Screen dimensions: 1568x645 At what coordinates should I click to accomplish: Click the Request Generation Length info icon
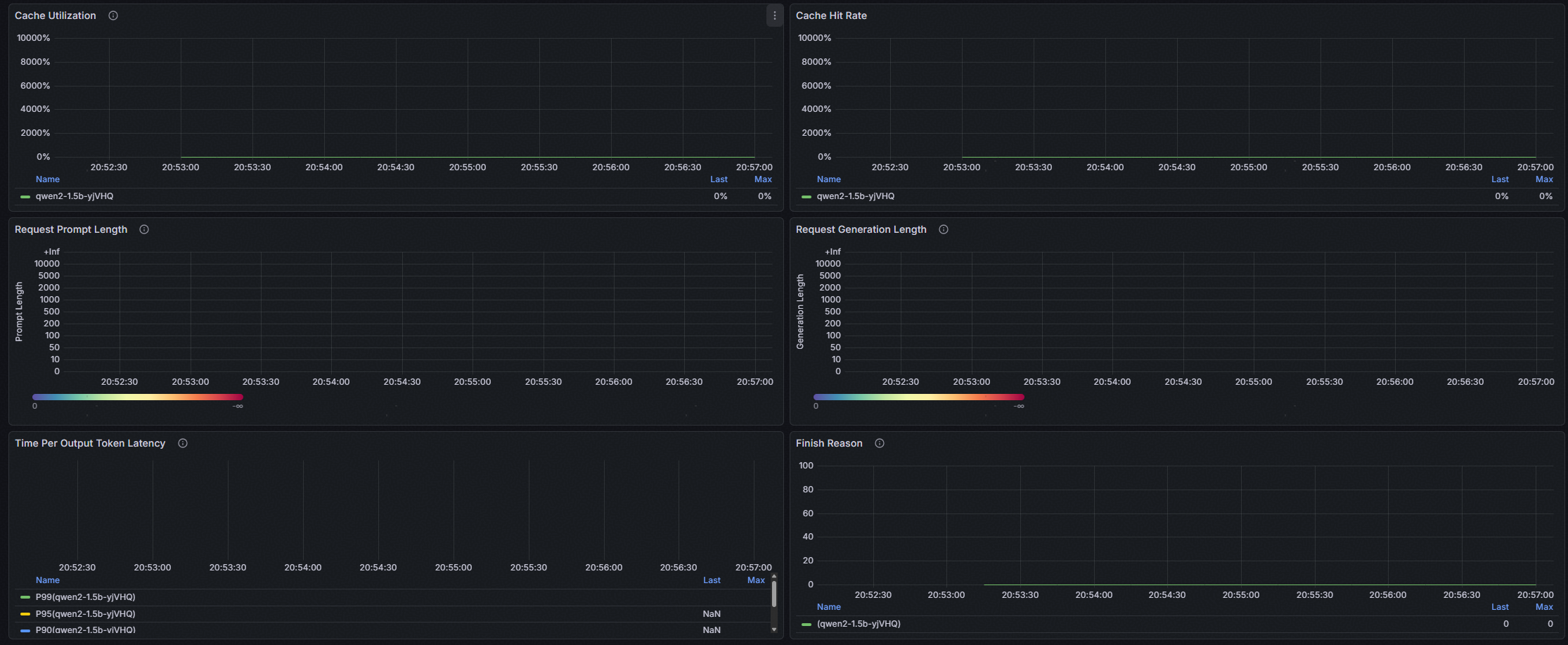(944, 229)
